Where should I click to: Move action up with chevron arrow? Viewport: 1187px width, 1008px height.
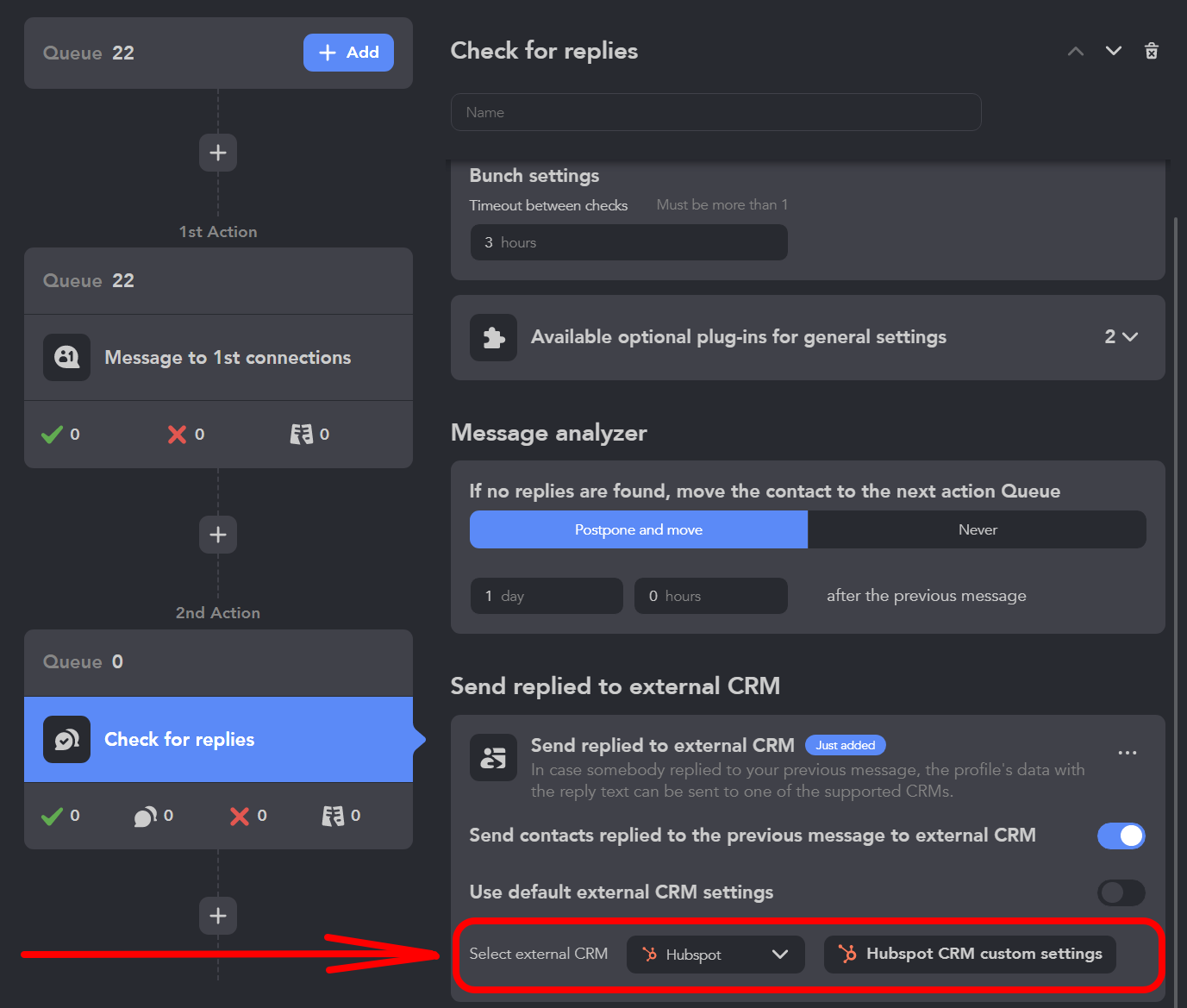click(x=1076, y=51)
